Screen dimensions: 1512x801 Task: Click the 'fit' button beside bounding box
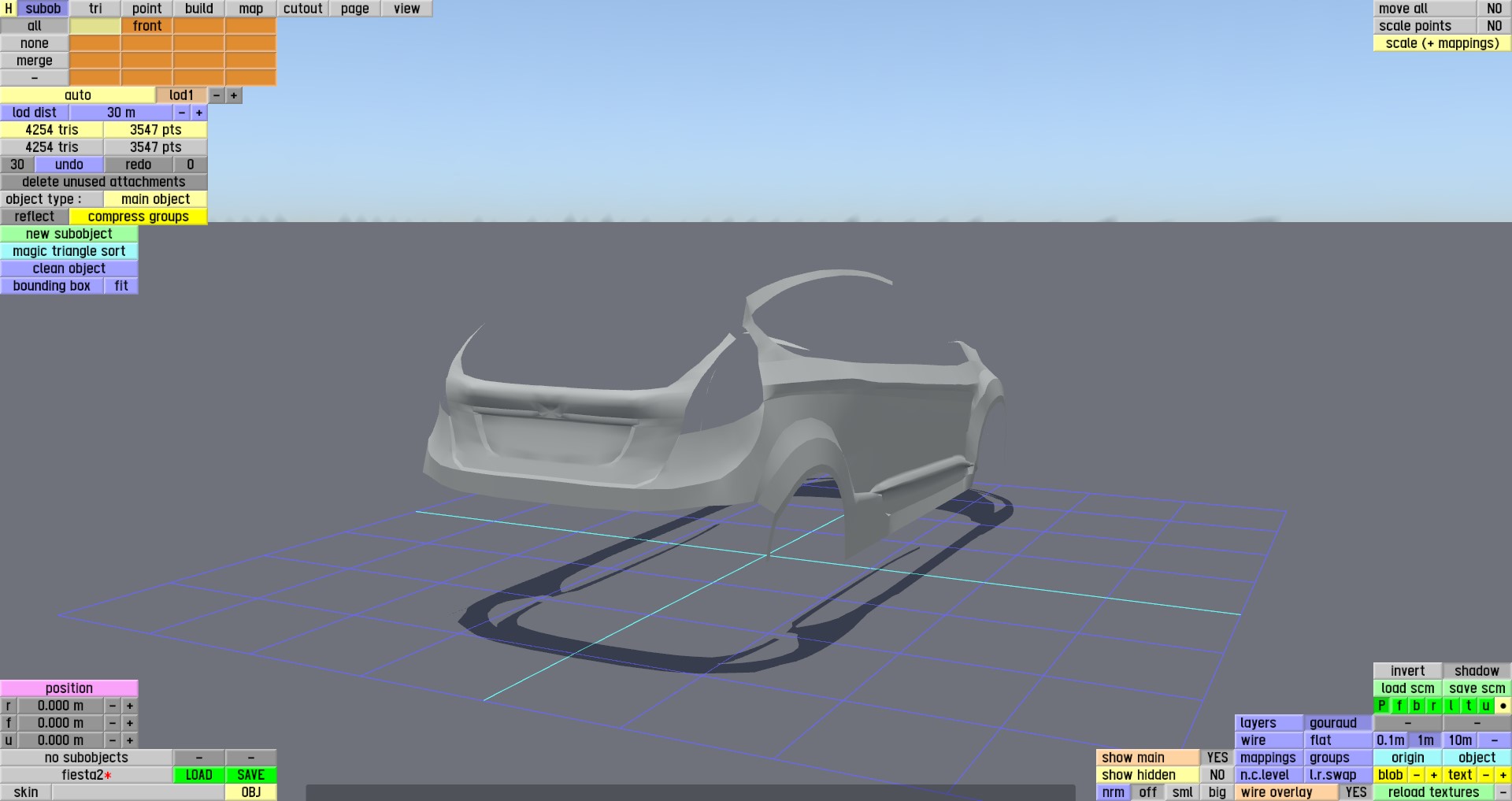pos(121,286)
